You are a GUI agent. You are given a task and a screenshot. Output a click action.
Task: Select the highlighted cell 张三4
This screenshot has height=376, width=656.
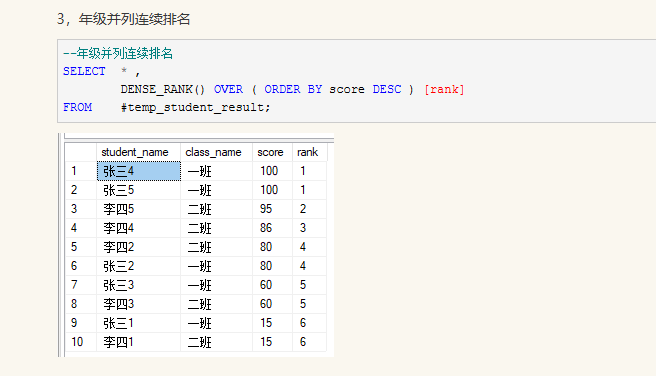(139, 171)
